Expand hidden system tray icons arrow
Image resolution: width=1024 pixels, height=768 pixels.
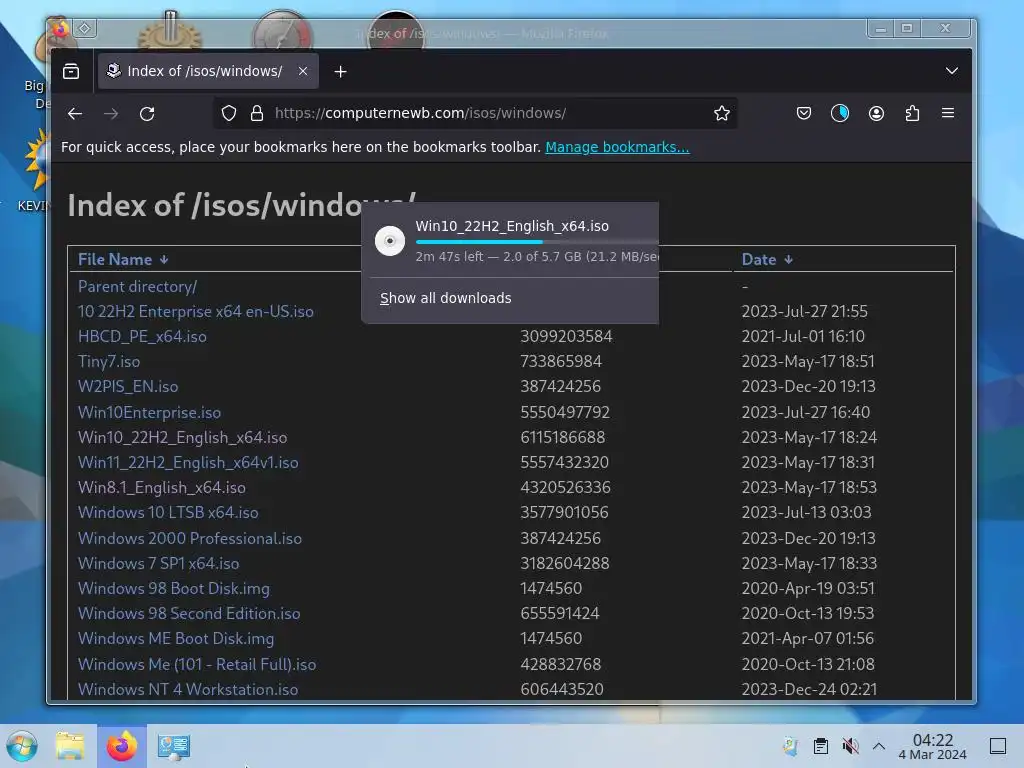(x=879, y=746)
